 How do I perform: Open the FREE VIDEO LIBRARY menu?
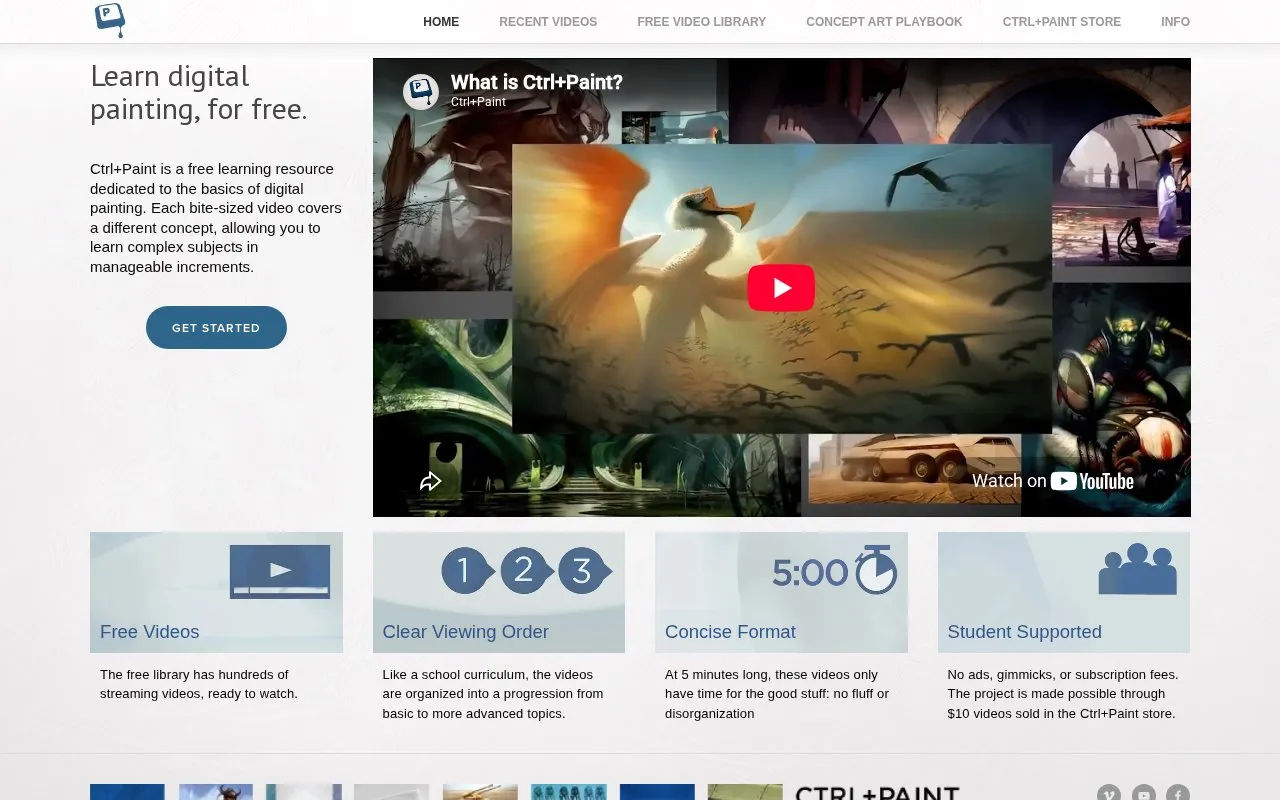pos(701,22)
